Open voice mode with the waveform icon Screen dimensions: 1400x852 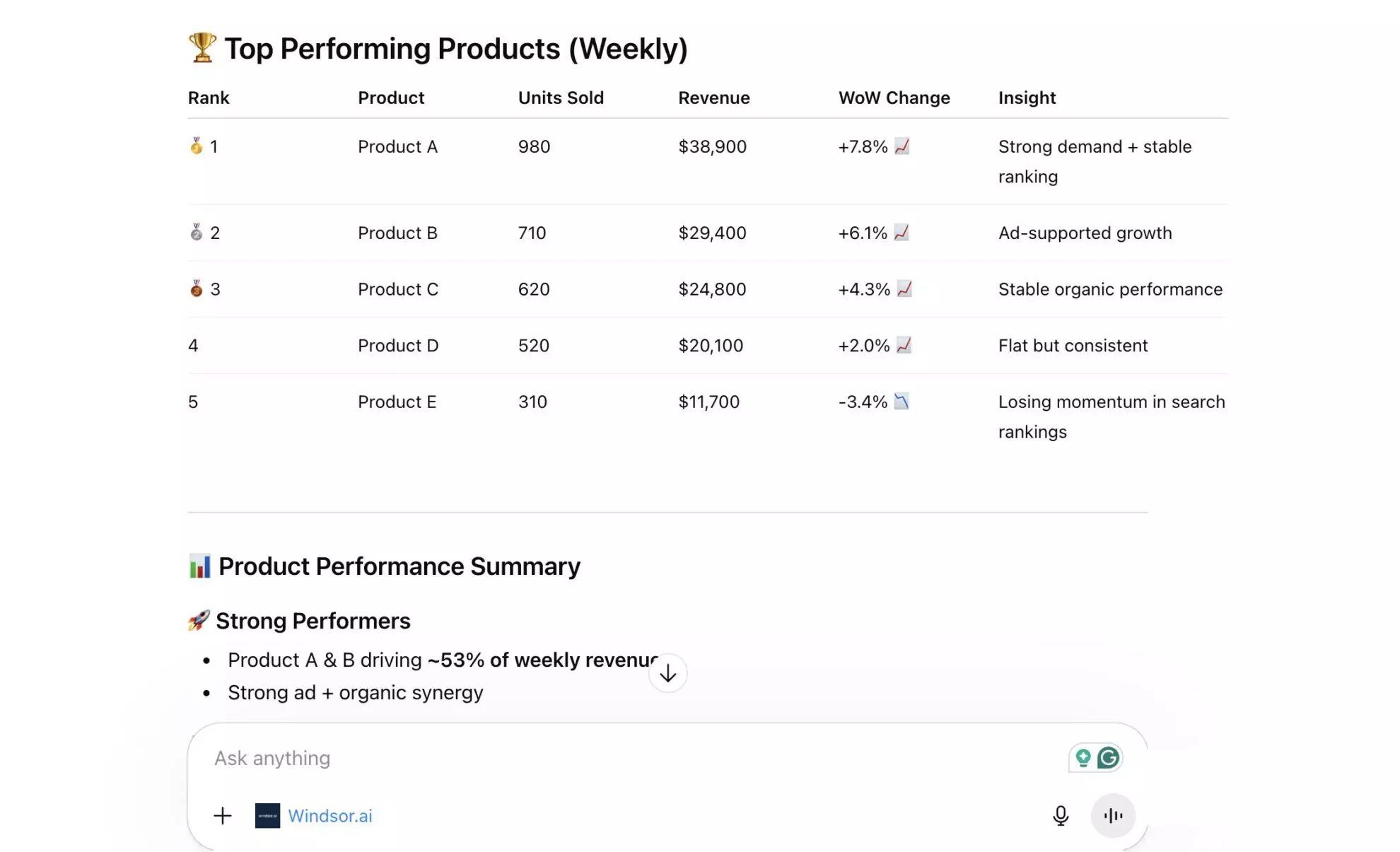pyautogui.click(x=1112, y=815)
